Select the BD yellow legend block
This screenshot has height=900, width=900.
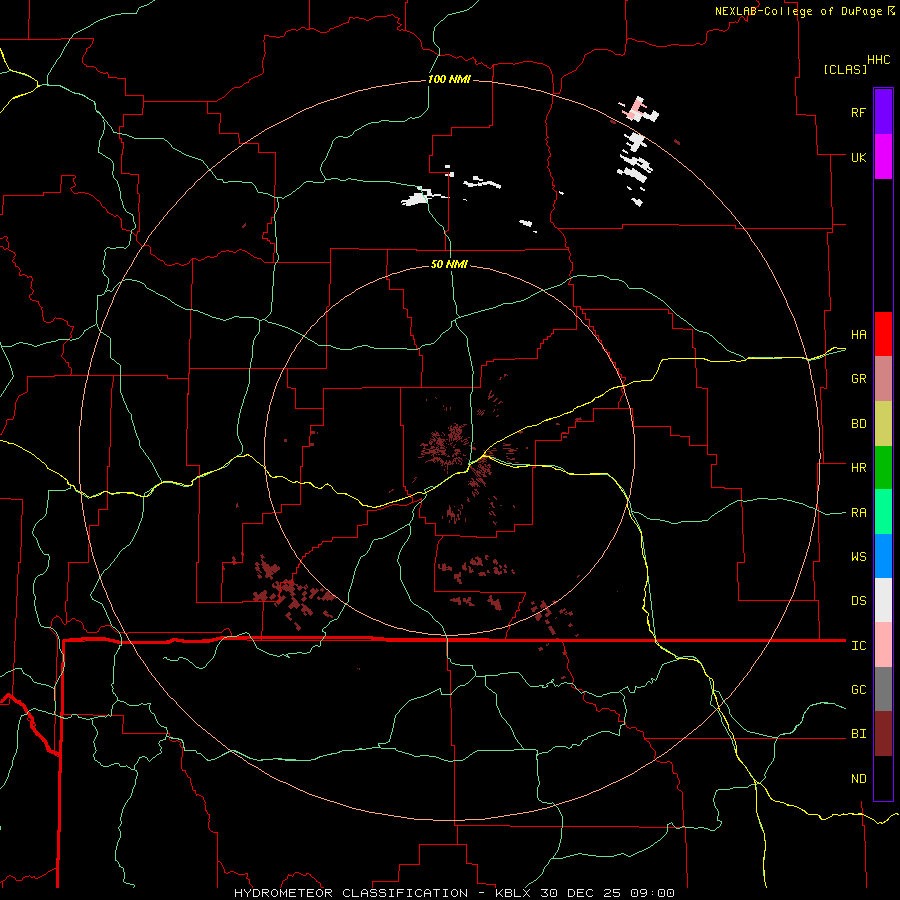coord(883,424)
